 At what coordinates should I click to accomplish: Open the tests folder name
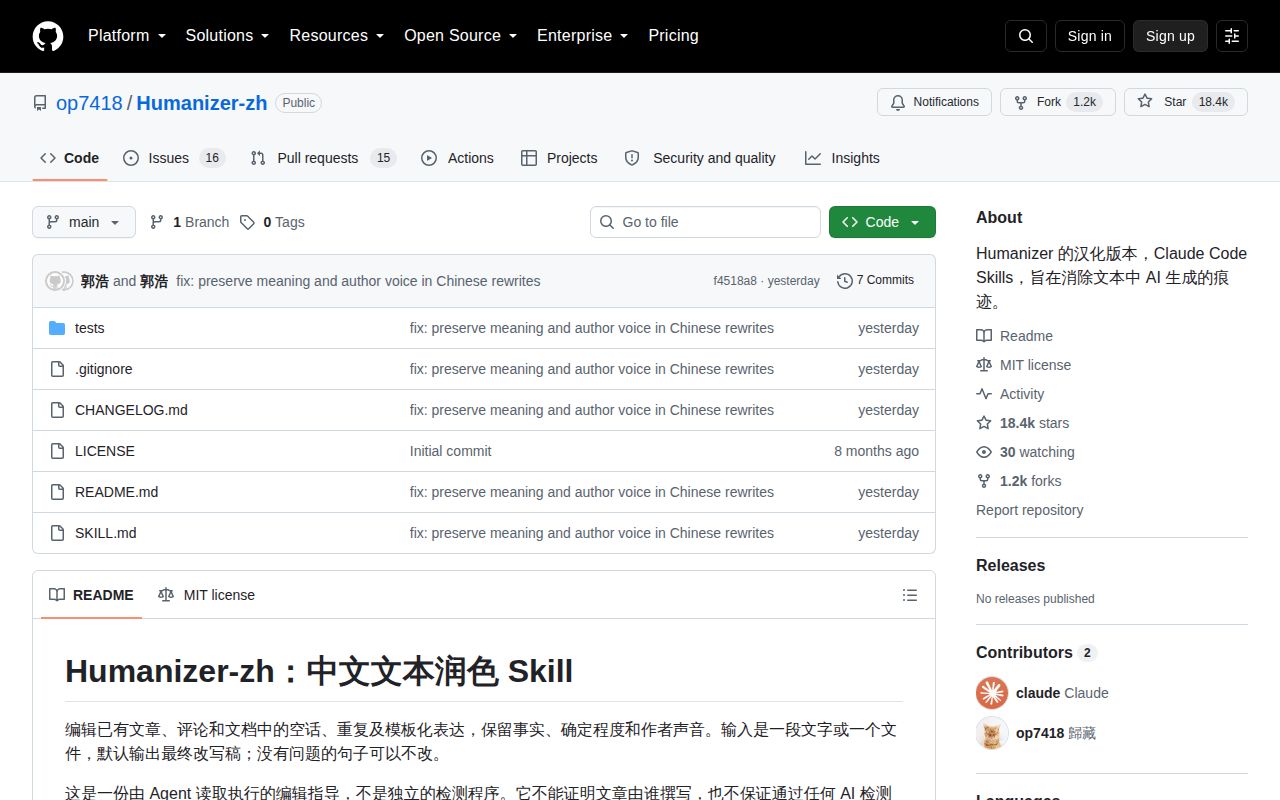(x=90, y=328)
